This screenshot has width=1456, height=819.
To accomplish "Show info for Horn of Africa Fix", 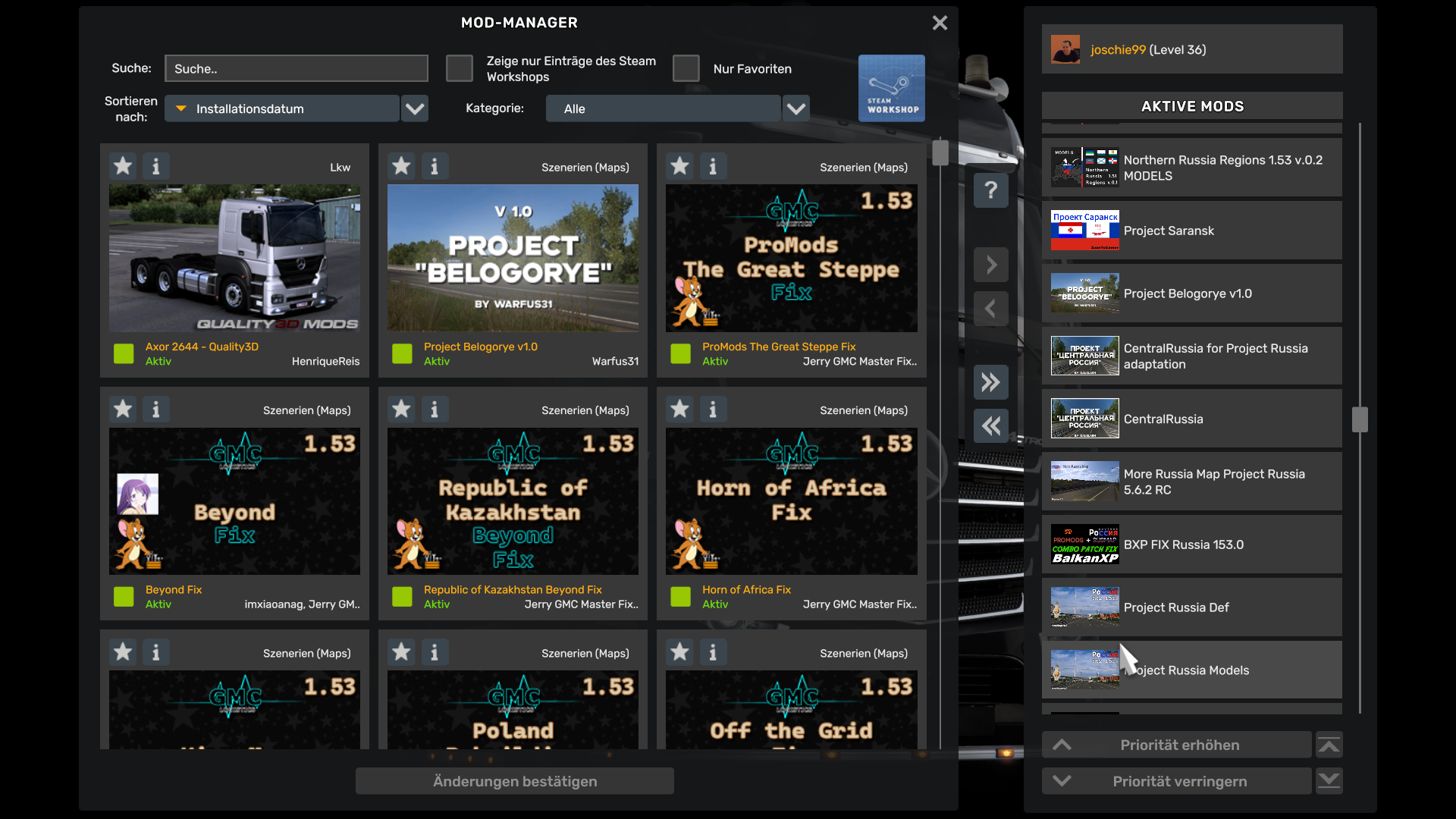I will (x=713, y=409).
